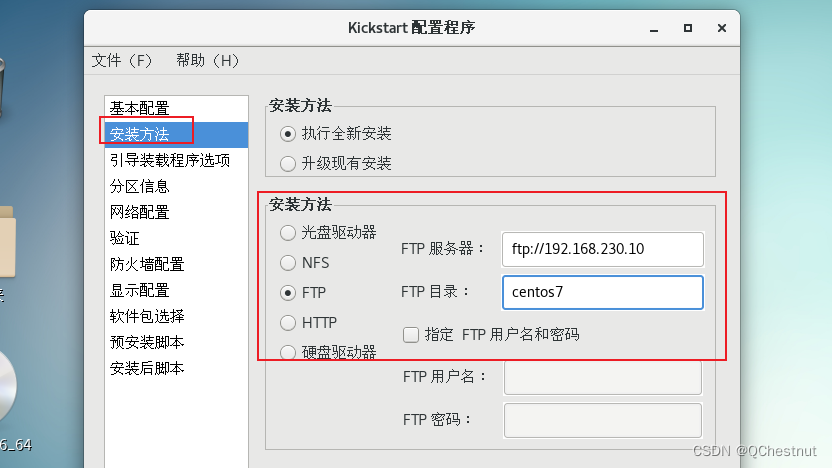Choose the 执行全新安装 radio button
832x468 pixels.
pyautogui.click(x=288, y=134)
